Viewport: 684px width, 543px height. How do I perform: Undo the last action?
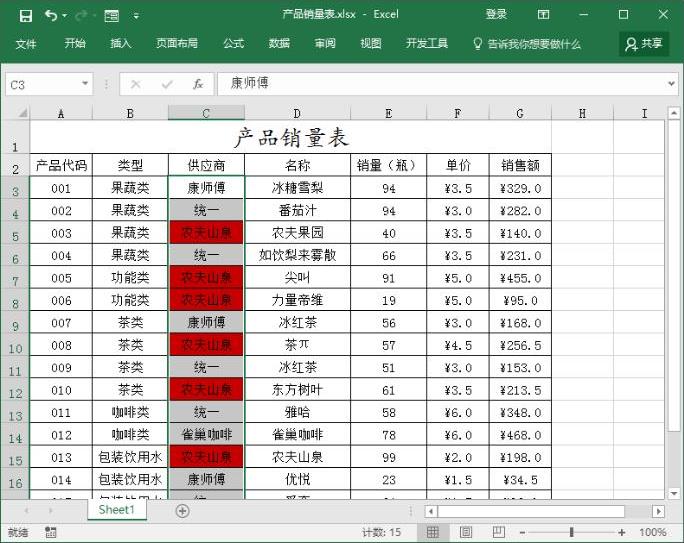[51, 16]
